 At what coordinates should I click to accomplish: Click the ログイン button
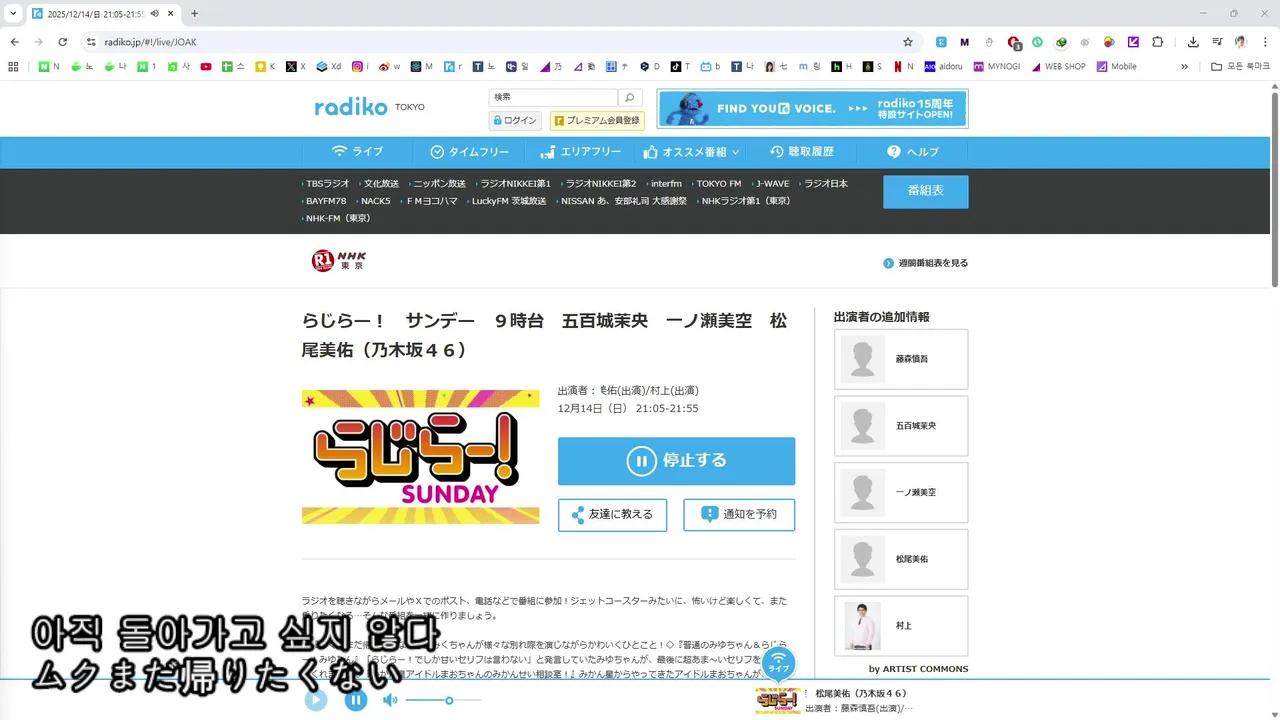point(515,120)
